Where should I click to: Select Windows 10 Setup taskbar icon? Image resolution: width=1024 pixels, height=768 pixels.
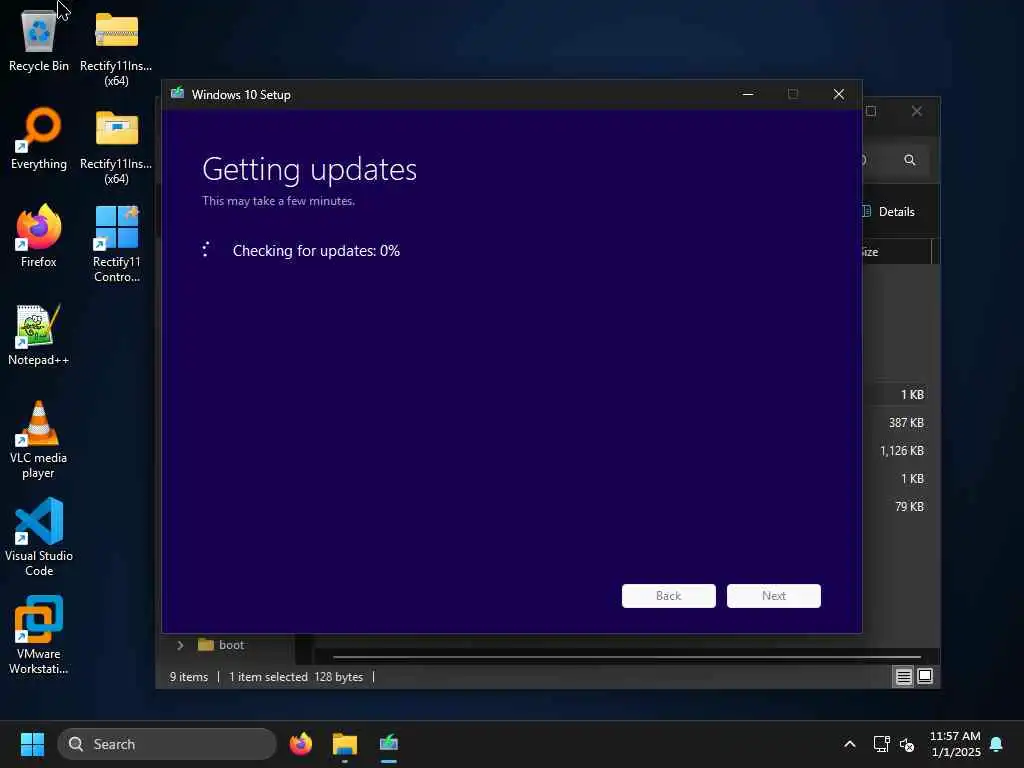(389, 744)
